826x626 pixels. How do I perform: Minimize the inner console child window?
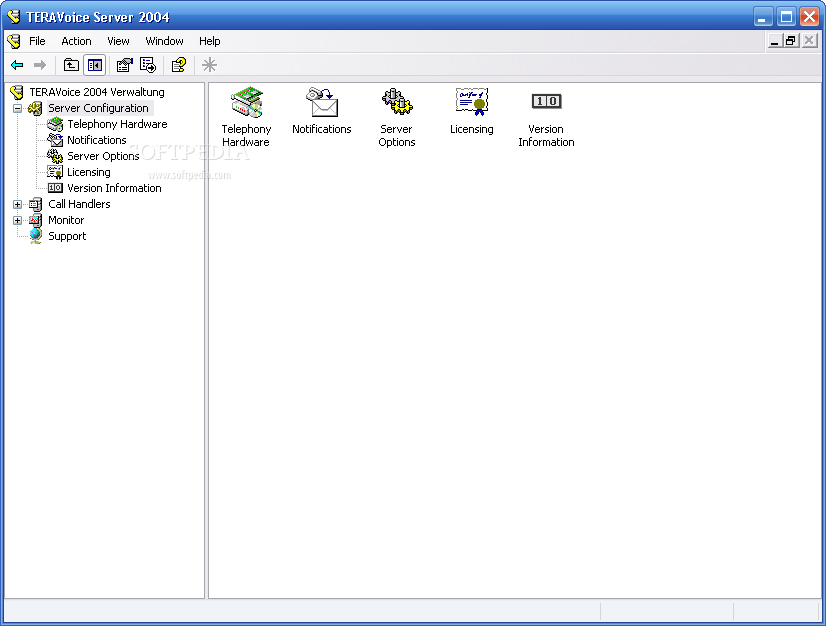coord(774,41)
